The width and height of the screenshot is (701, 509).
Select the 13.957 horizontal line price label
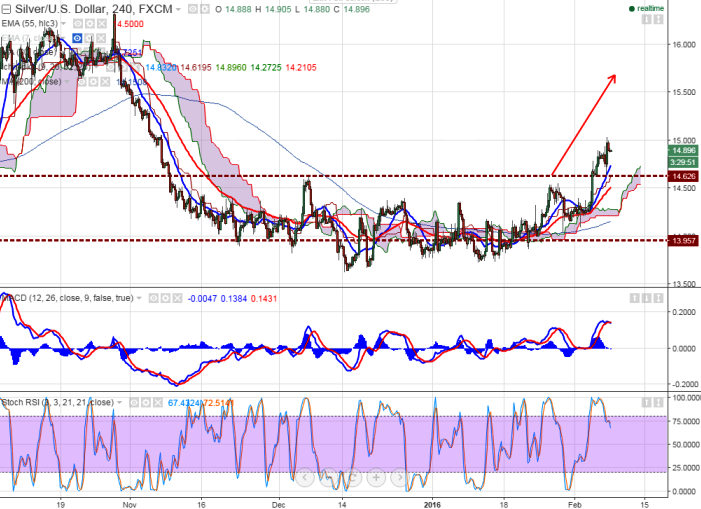(x=684, y=241)
